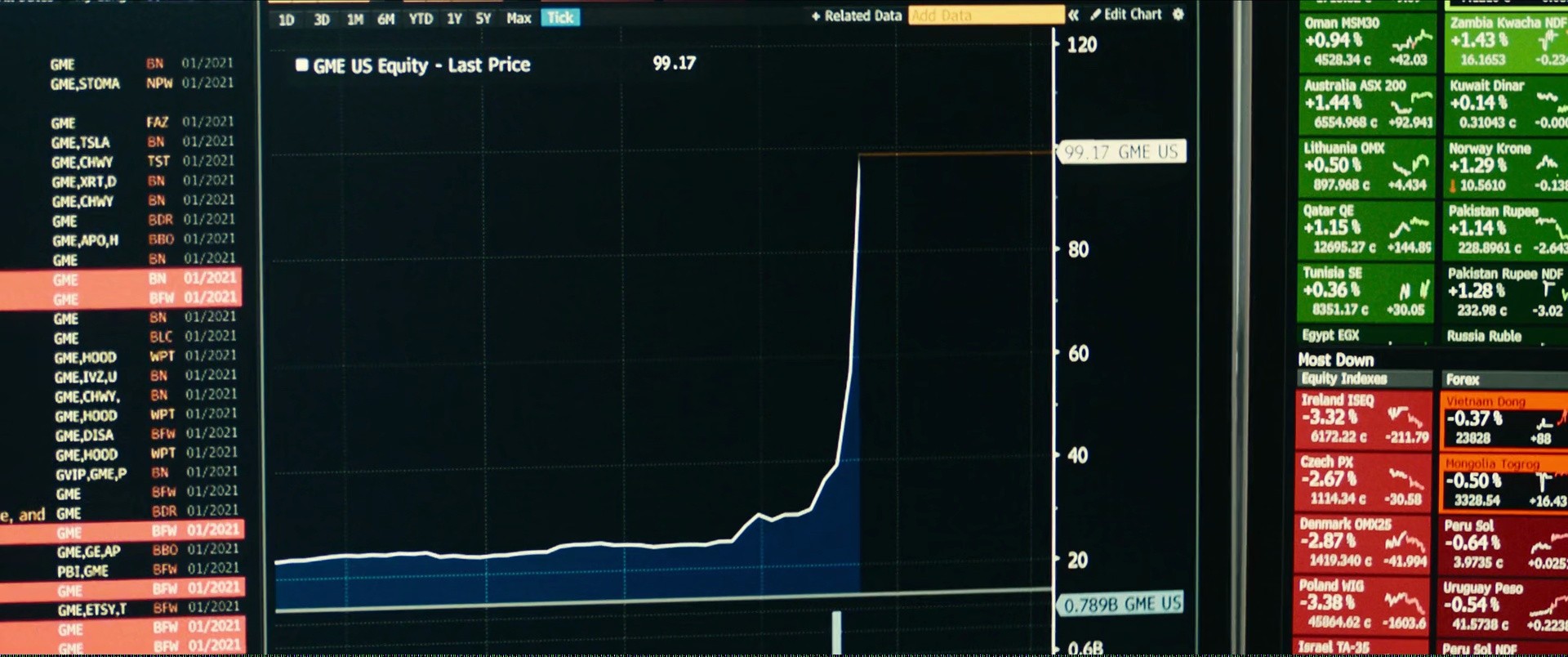Click the Add Data input field
The width and height of the screenshot is (1568, 657).
click(x=987, y=16)
